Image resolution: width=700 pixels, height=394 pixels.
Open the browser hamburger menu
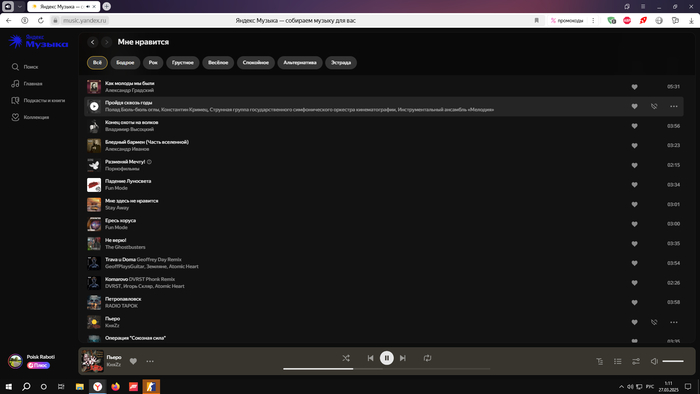[x=643, y=7]
